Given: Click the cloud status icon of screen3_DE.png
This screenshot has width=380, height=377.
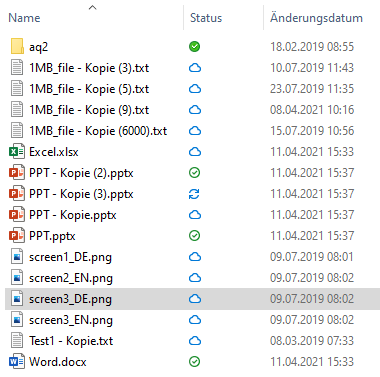Looking at the screenshot, I should pyautogui.click(x=195, y=299).
